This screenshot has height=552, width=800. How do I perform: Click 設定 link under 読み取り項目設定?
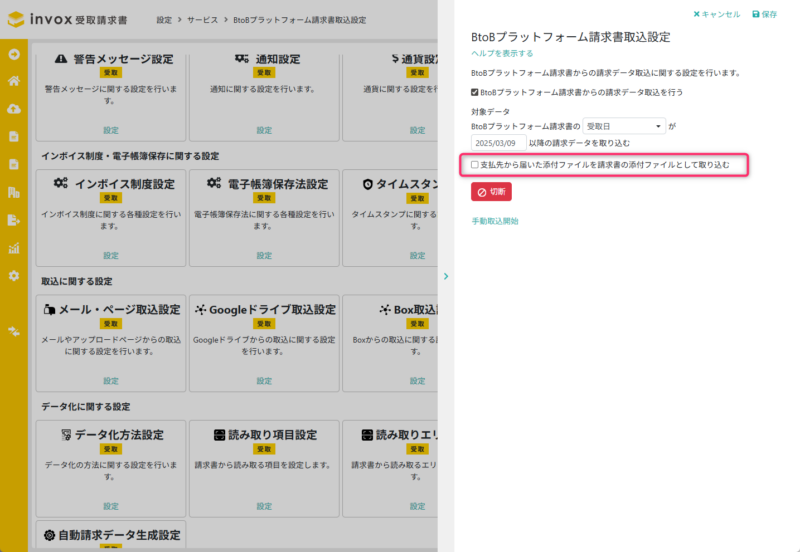point(264,507)
